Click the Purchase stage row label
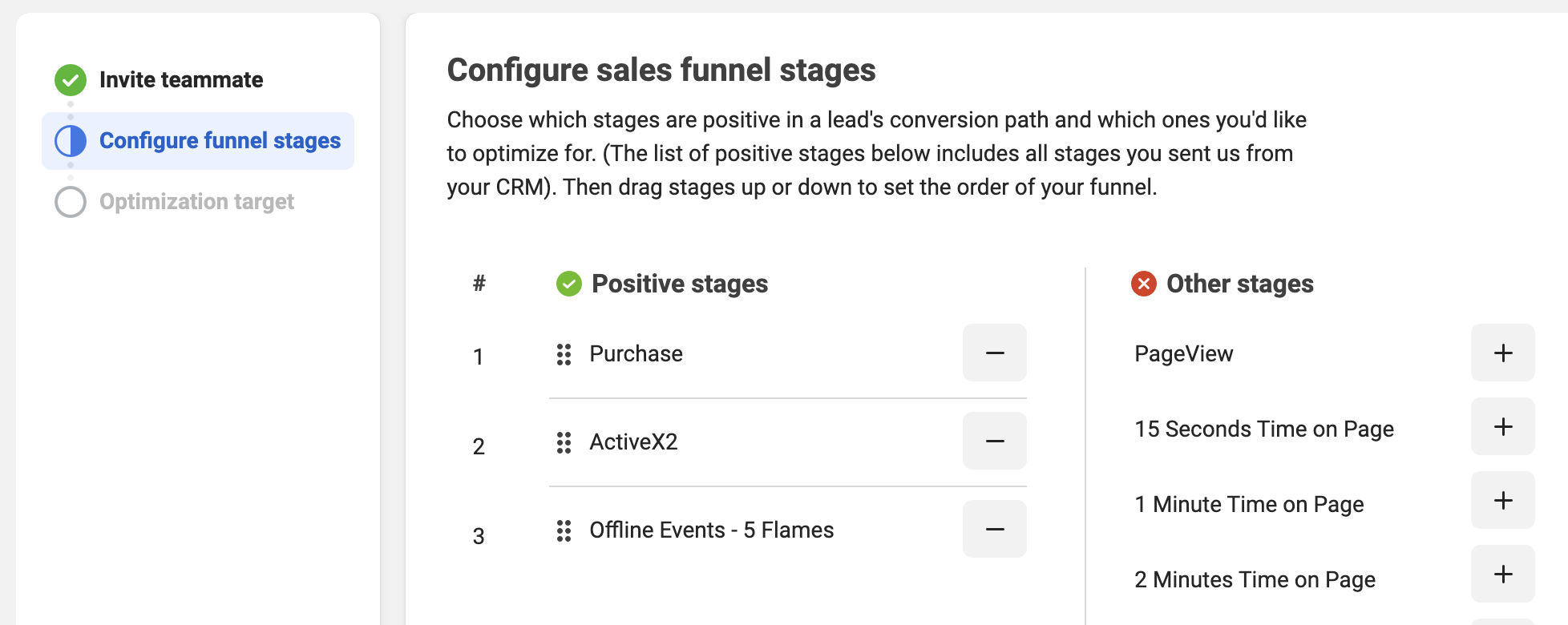Viewport: 1568px width, 625px height. pyautogui.click(x=636, y=353)
